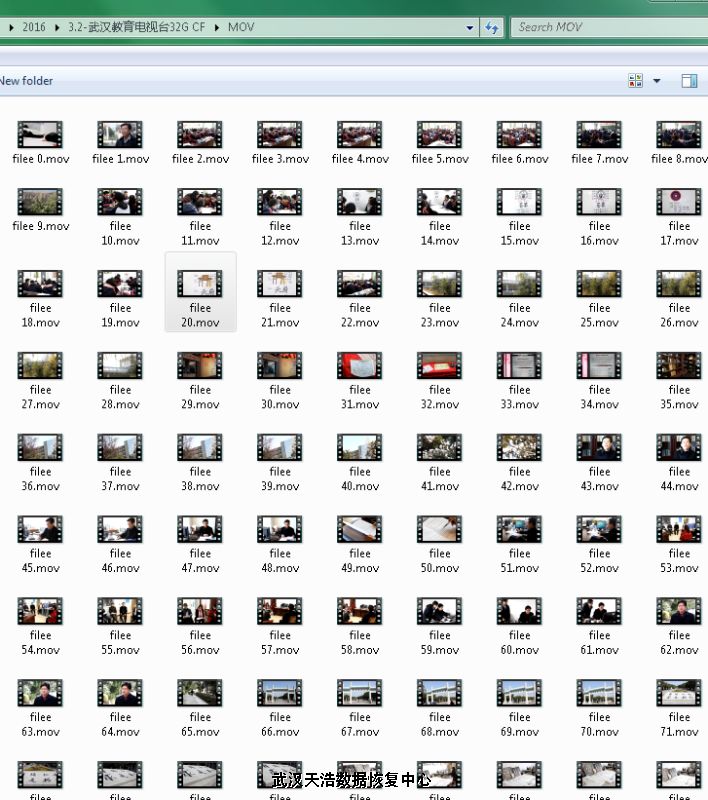708x800 pixels.
Task: Select the filee 49.mov file icon
Action: tap(360, 530)
